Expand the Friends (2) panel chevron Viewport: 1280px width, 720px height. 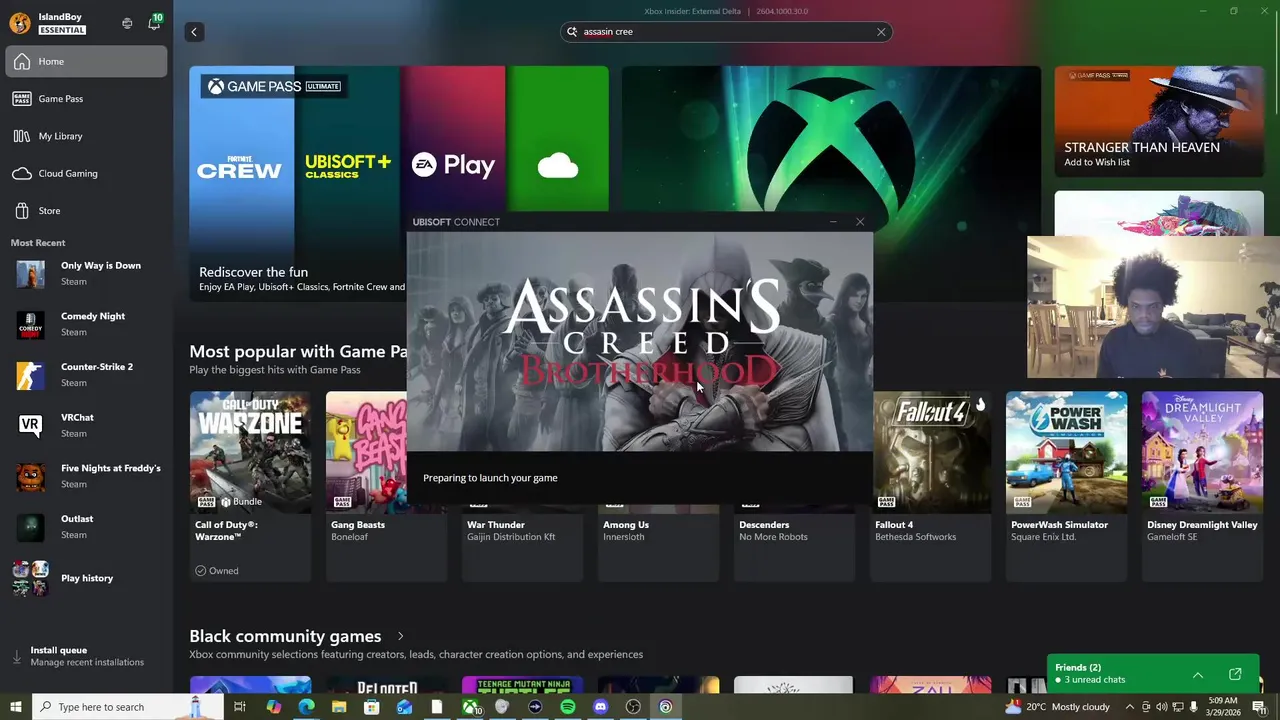pos(1198,675)
